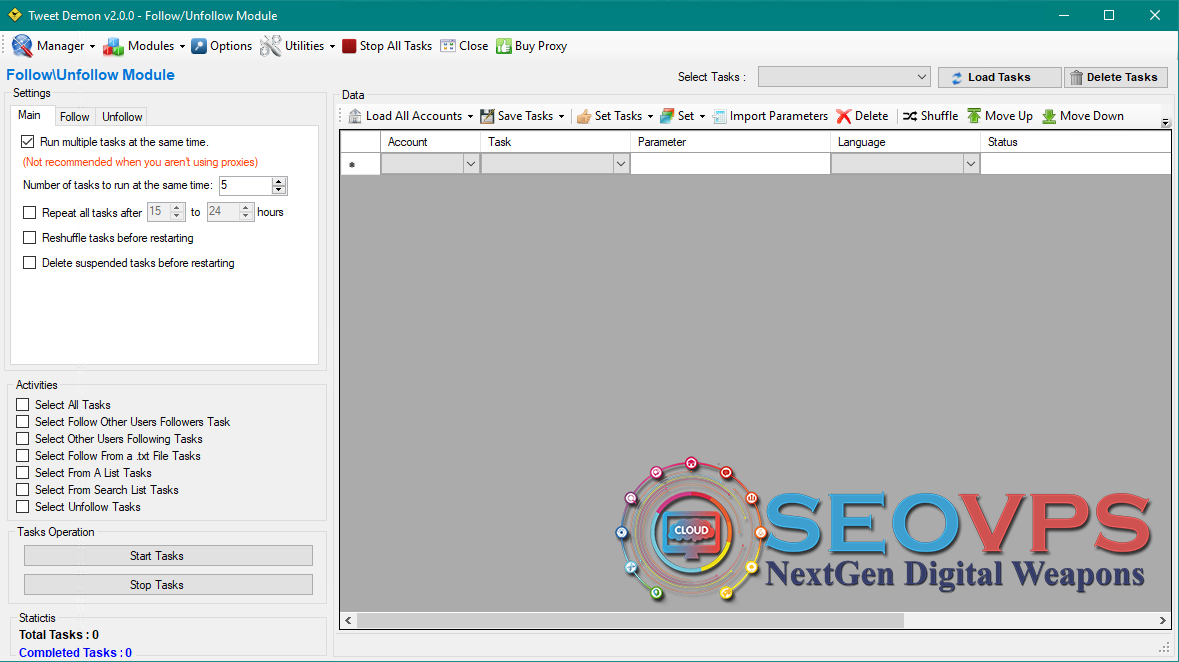Screen dimensions: 1179x662
Task: Click the Close module icon
Action: 448,46
